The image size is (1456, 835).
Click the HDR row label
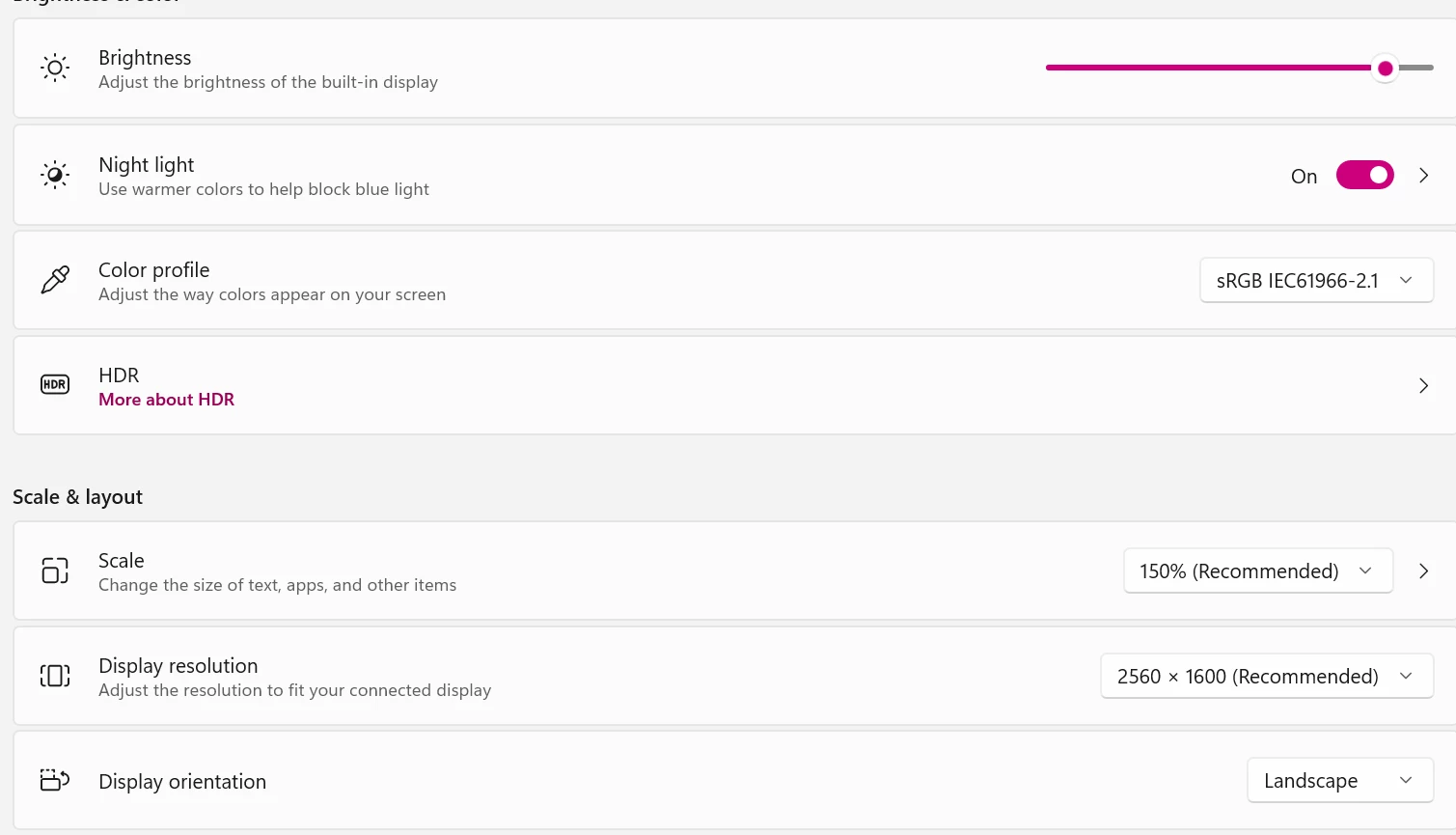119,376
